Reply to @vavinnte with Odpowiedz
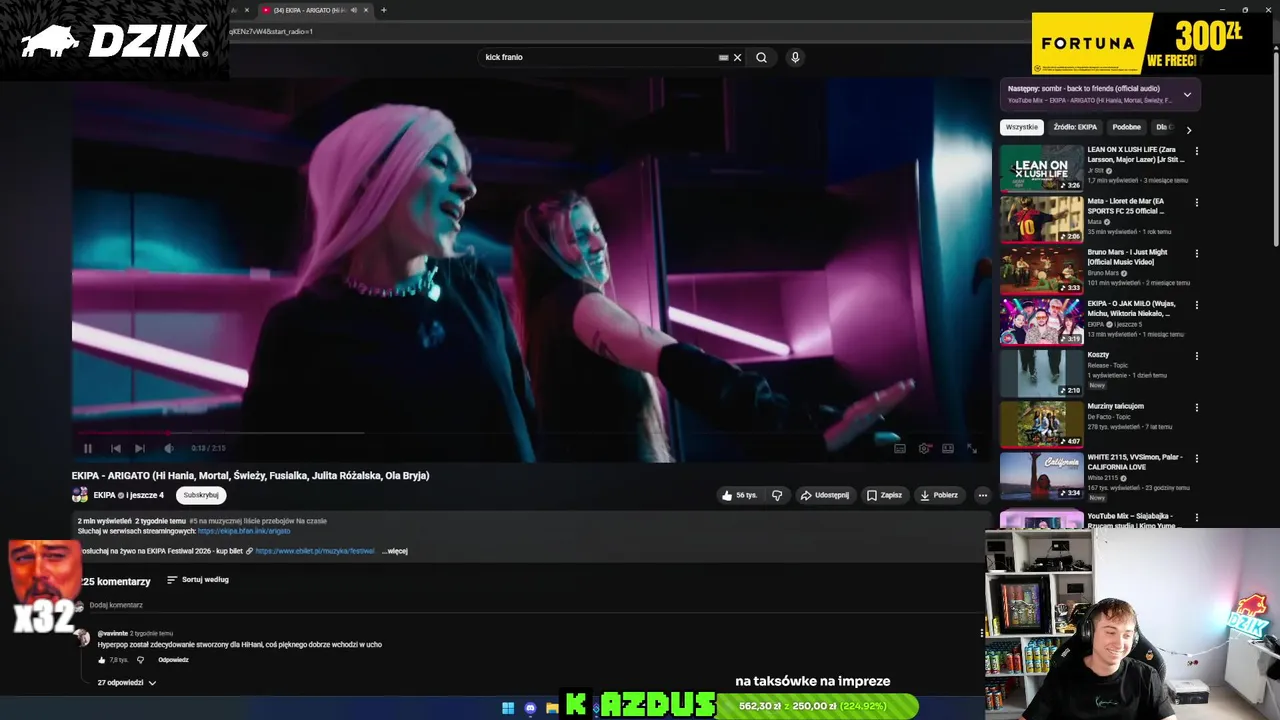The width and height of the screenshot is (1280, 720). pos(173,660)
